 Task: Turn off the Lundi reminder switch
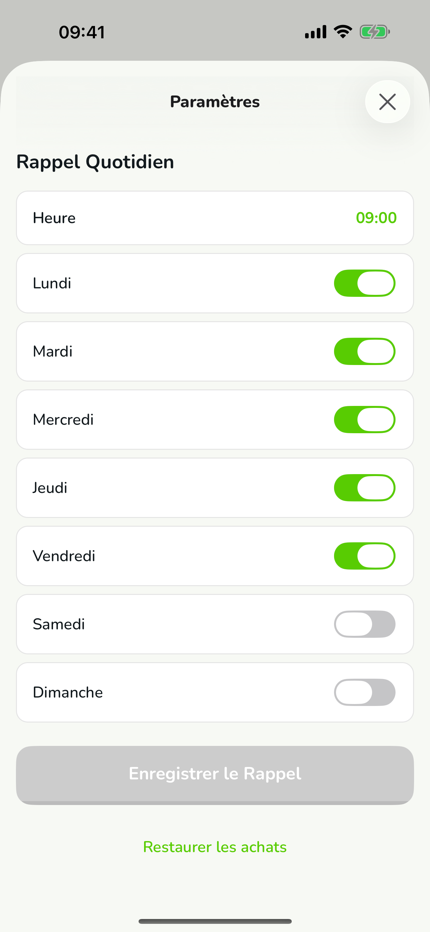(x=365, y=283)
